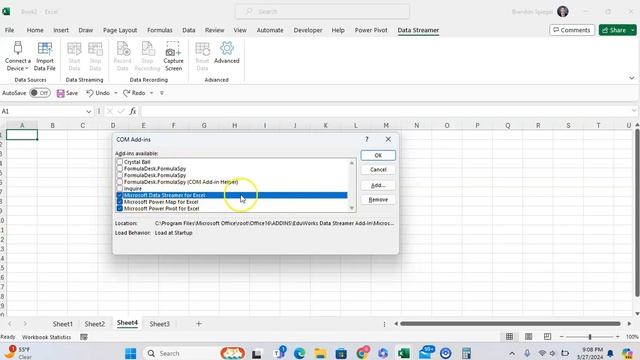Check FormulaDesk.FormulaSpy (COM Add-in Helper) checkbox
Image resolution: width=640 pixels, height=360 pixels.
pyautogui.click(x=120, y=182)
